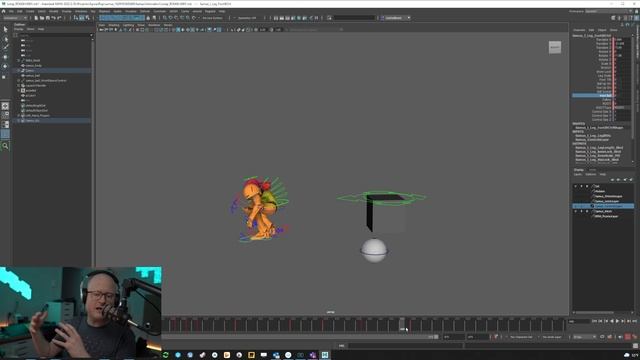
Task: Click the range slider end handle
Action: click(436, 337)
